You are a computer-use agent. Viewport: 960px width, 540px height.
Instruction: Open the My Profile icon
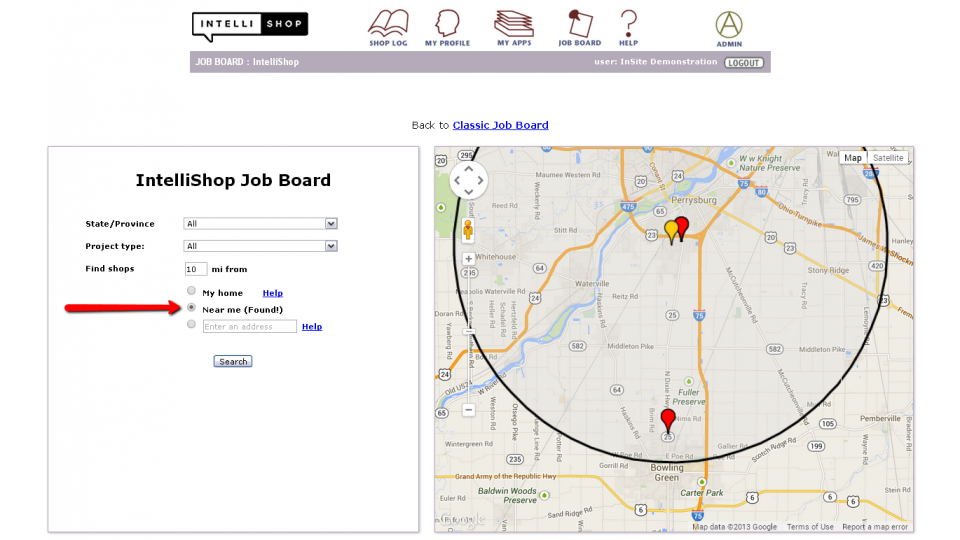[447, 25]
